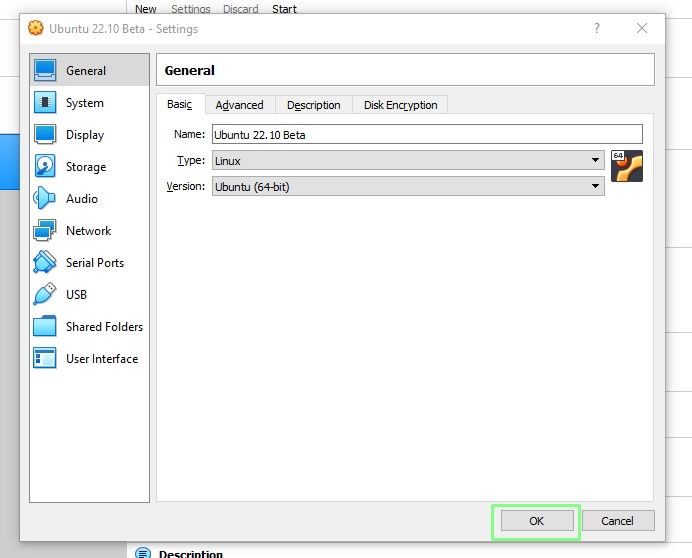This screenshot has height=558, width=692.
Task: Select the Serial Ports connector icon
Action: 45,262
